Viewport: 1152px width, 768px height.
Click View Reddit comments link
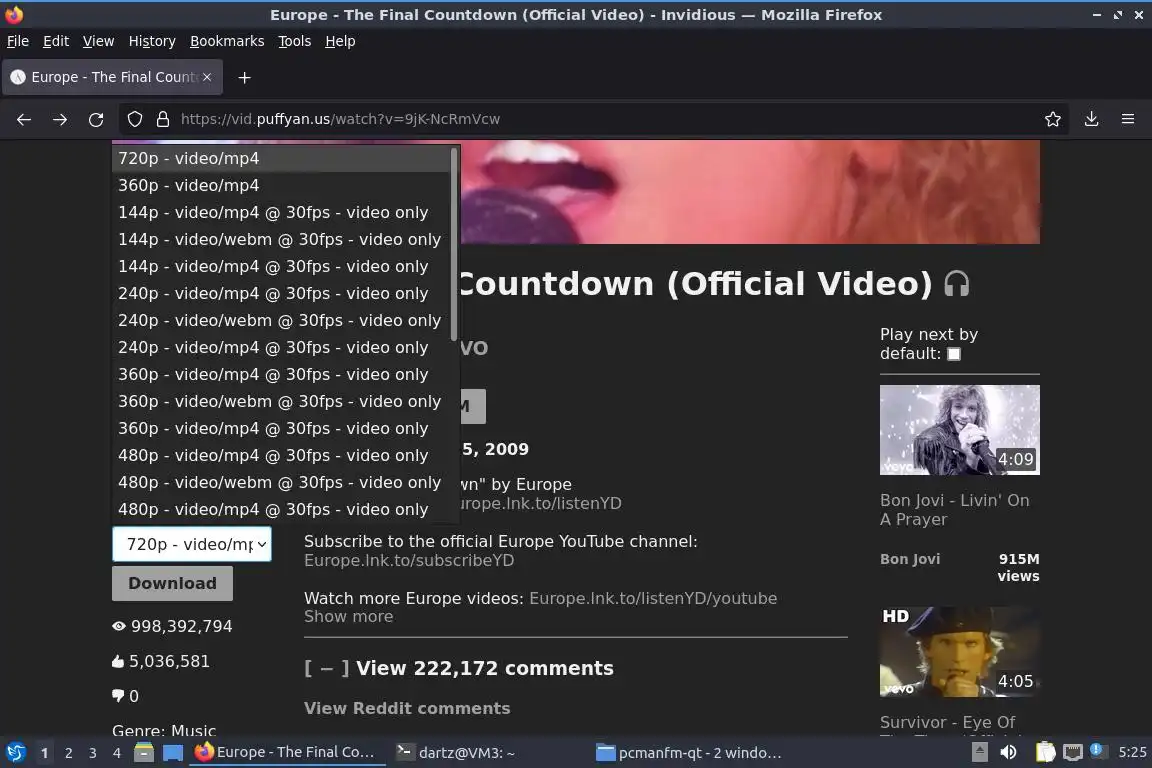point(407,708)
